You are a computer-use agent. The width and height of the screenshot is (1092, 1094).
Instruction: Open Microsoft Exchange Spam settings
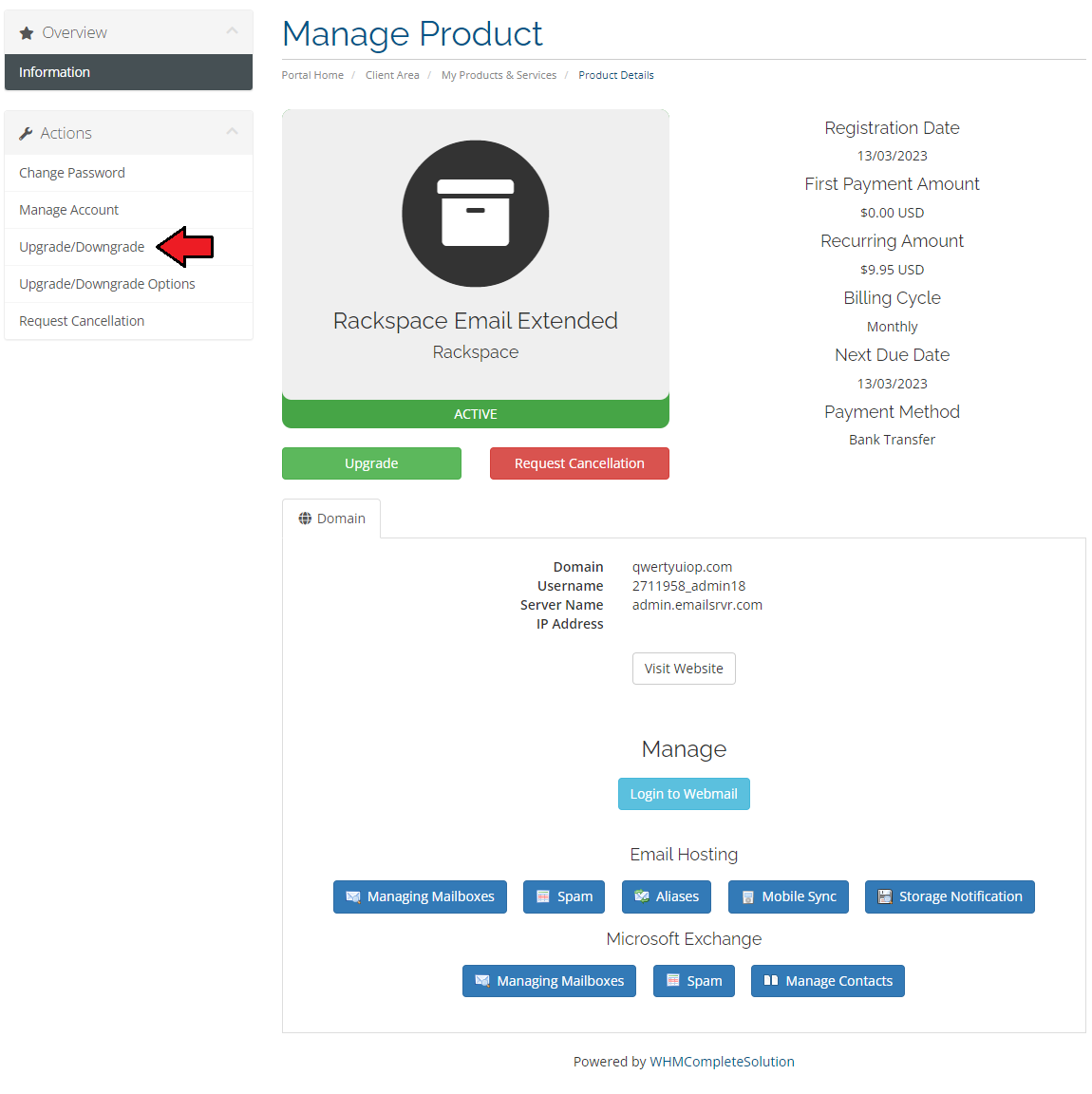click(x=693, y=981)
